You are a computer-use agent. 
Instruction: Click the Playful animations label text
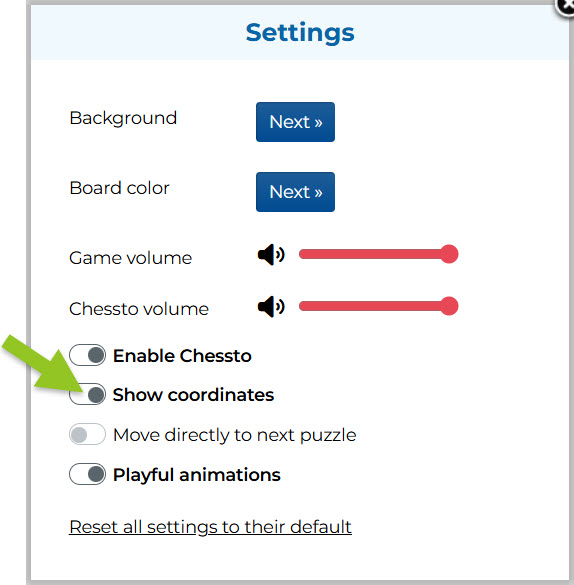pos(197,475)
